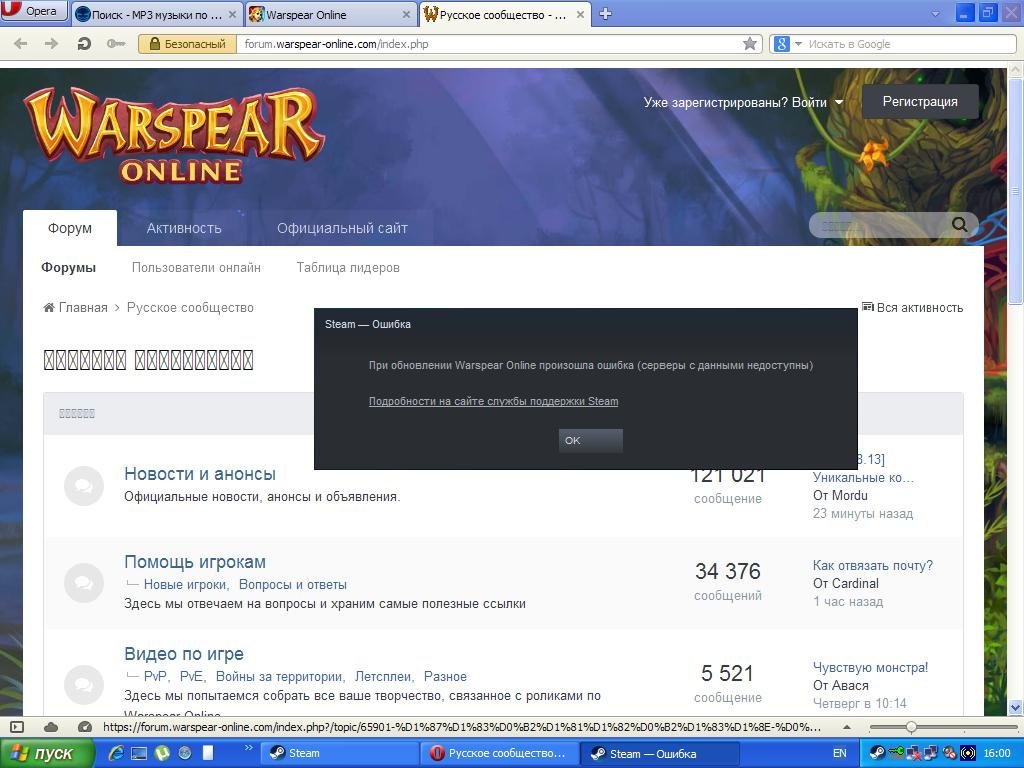The width and height of the screenshot is (1024, 768).
Task: Click OK in the Steam error dialog
Action: point(590,440)
